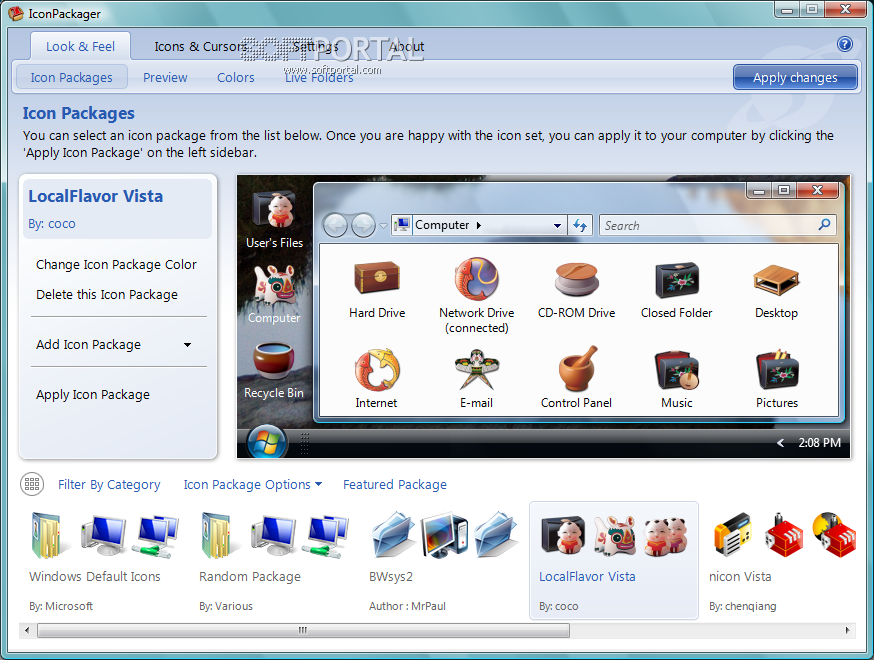Viewport: 874px width, 660px height.
Task: Open the Icon Package Options menu
Action: click(252, 484)
